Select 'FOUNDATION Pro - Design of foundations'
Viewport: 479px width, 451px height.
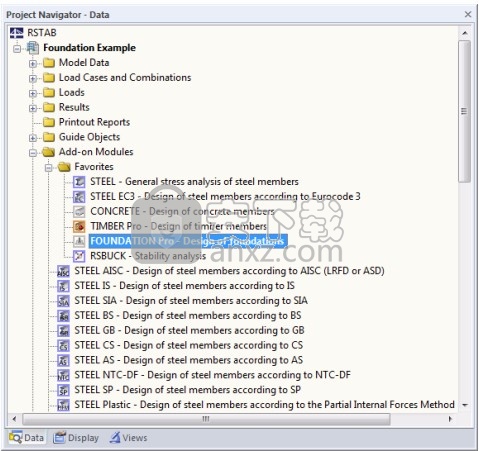[188, 241]
